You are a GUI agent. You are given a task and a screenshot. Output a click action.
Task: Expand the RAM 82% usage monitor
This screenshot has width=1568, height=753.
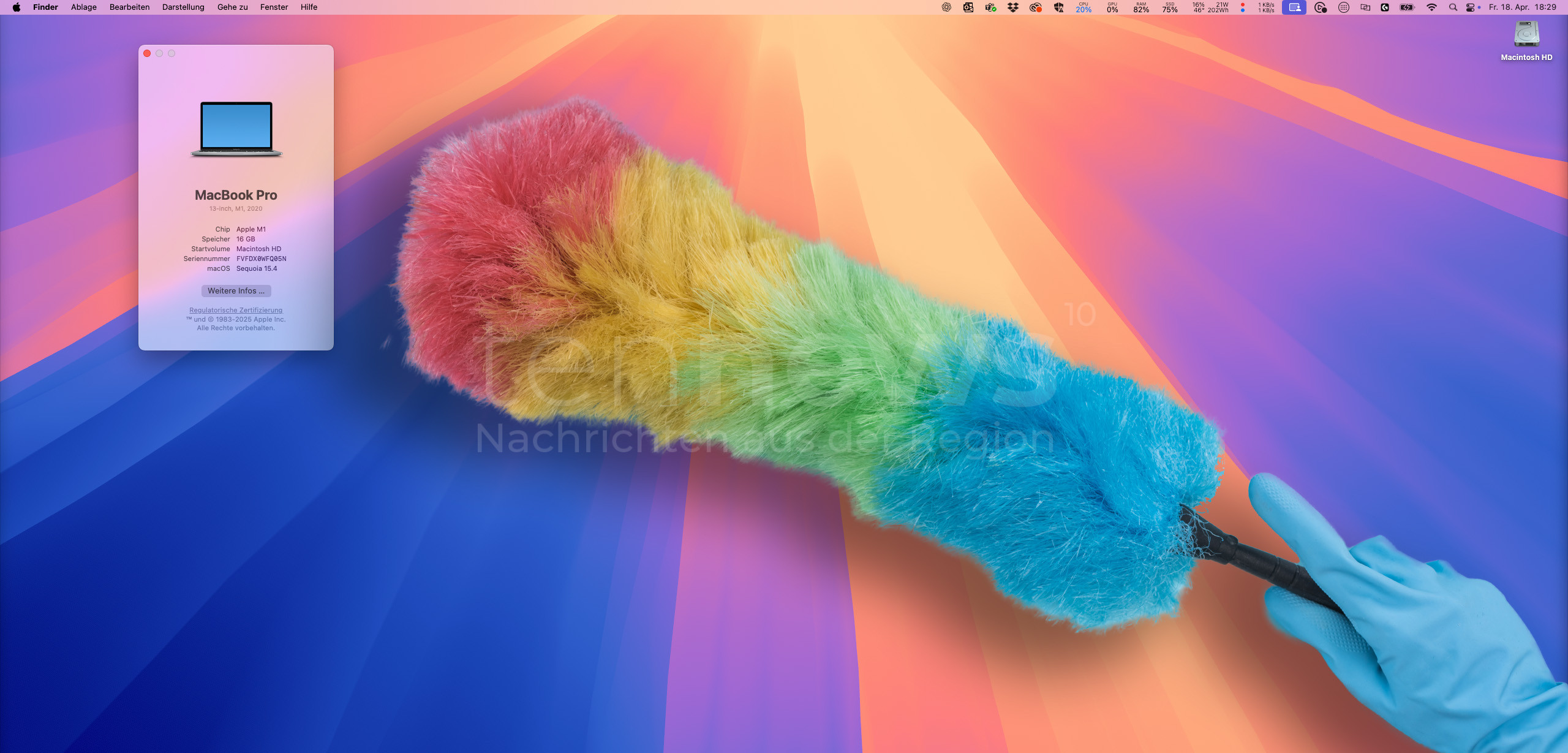1141,7
